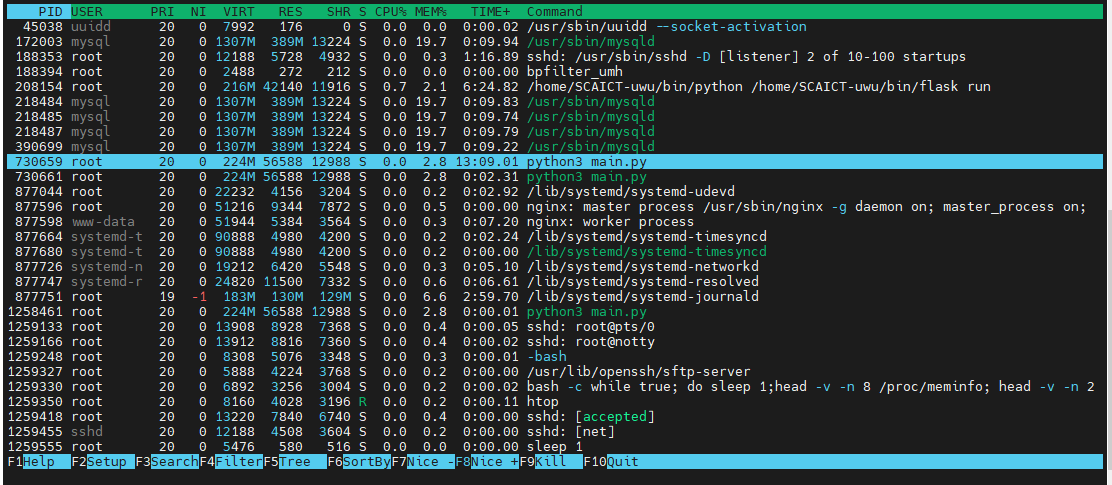This screenshot has height=485, width=1112.
Task: Sort by the CPU% column header
Action: click(x=391, y=11)
